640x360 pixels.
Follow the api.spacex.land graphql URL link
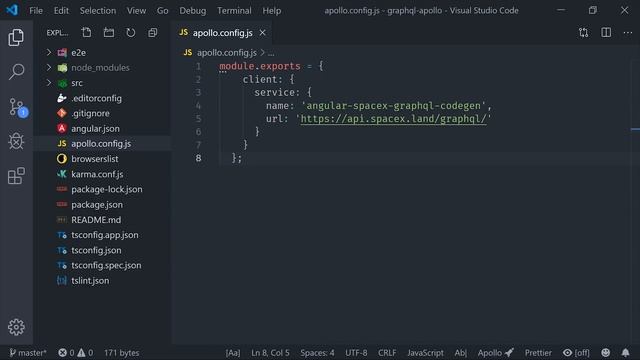393,119
